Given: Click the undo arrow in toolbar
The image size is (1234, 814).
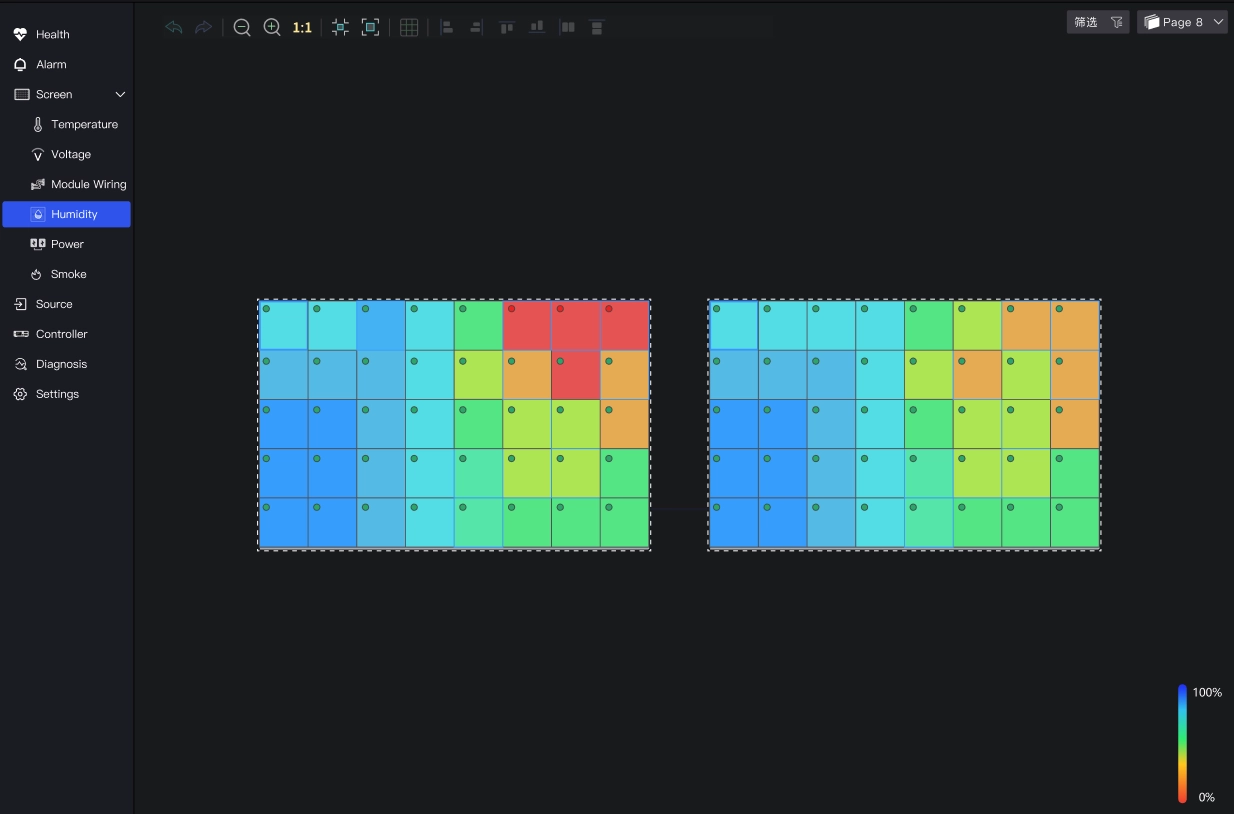Looking at the screenshot, I should point(174,28).
